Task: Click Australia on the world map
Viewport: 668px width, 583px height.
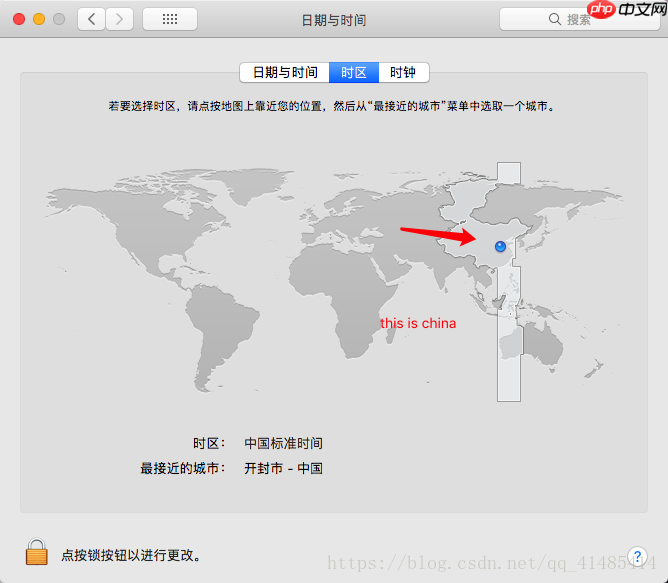Action: click(541, 345)
